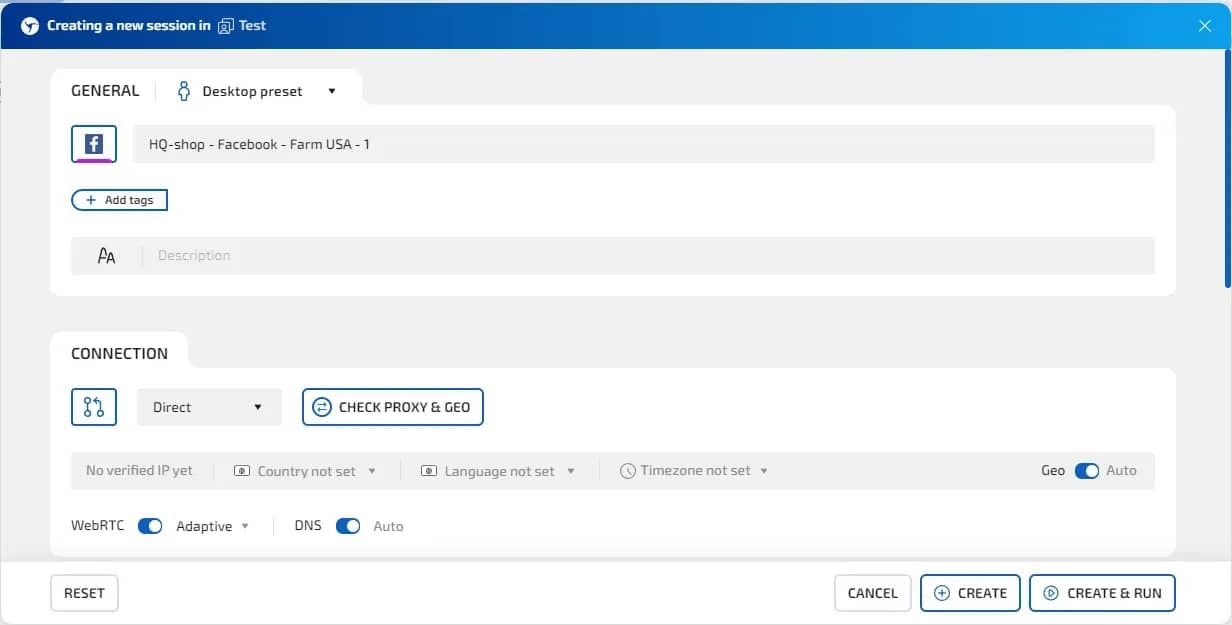This screenshot has width=1232, height=625.
Task: Toggle the DNS Auto switch
Action: tap(348, 526)
